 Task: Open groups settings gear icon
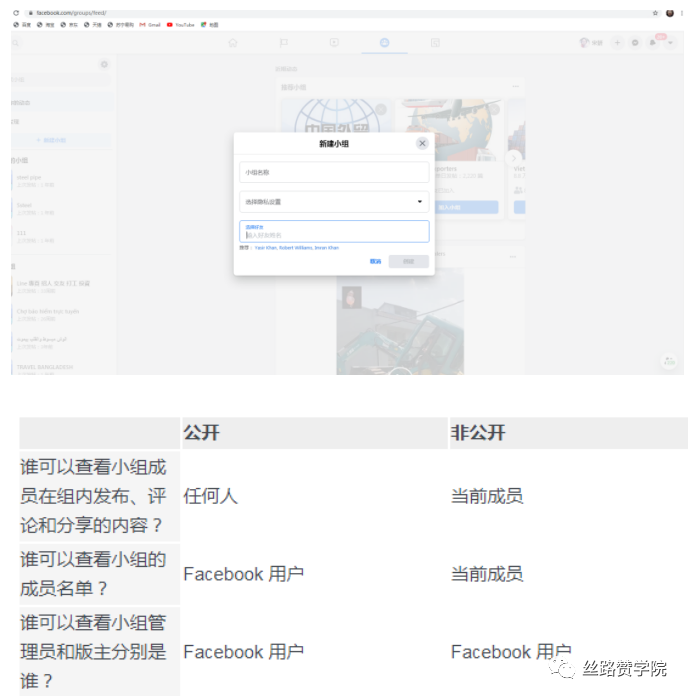[104, 65]
